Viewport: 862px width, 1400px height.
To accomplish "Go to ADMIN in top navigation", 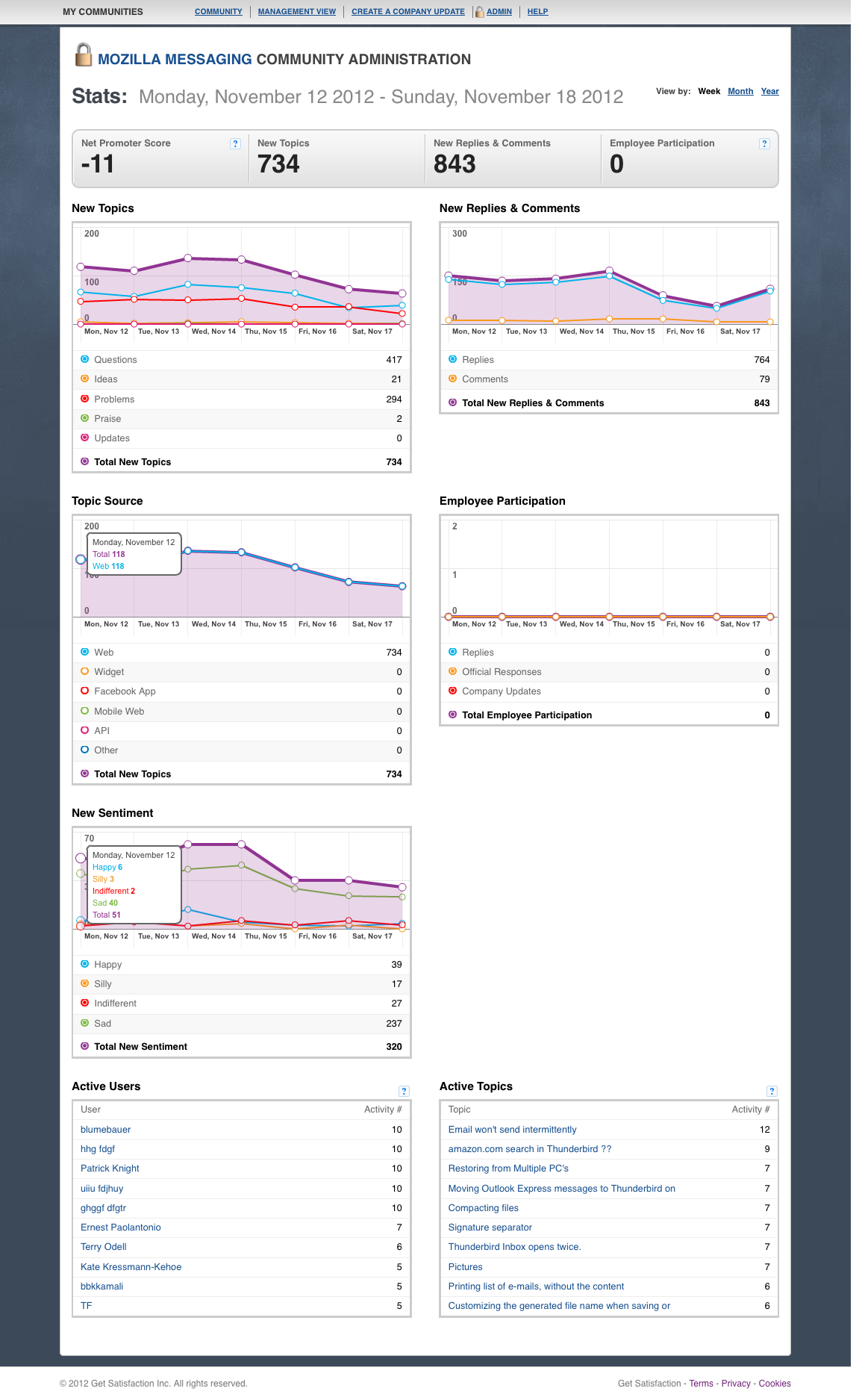I will [499, 12].
